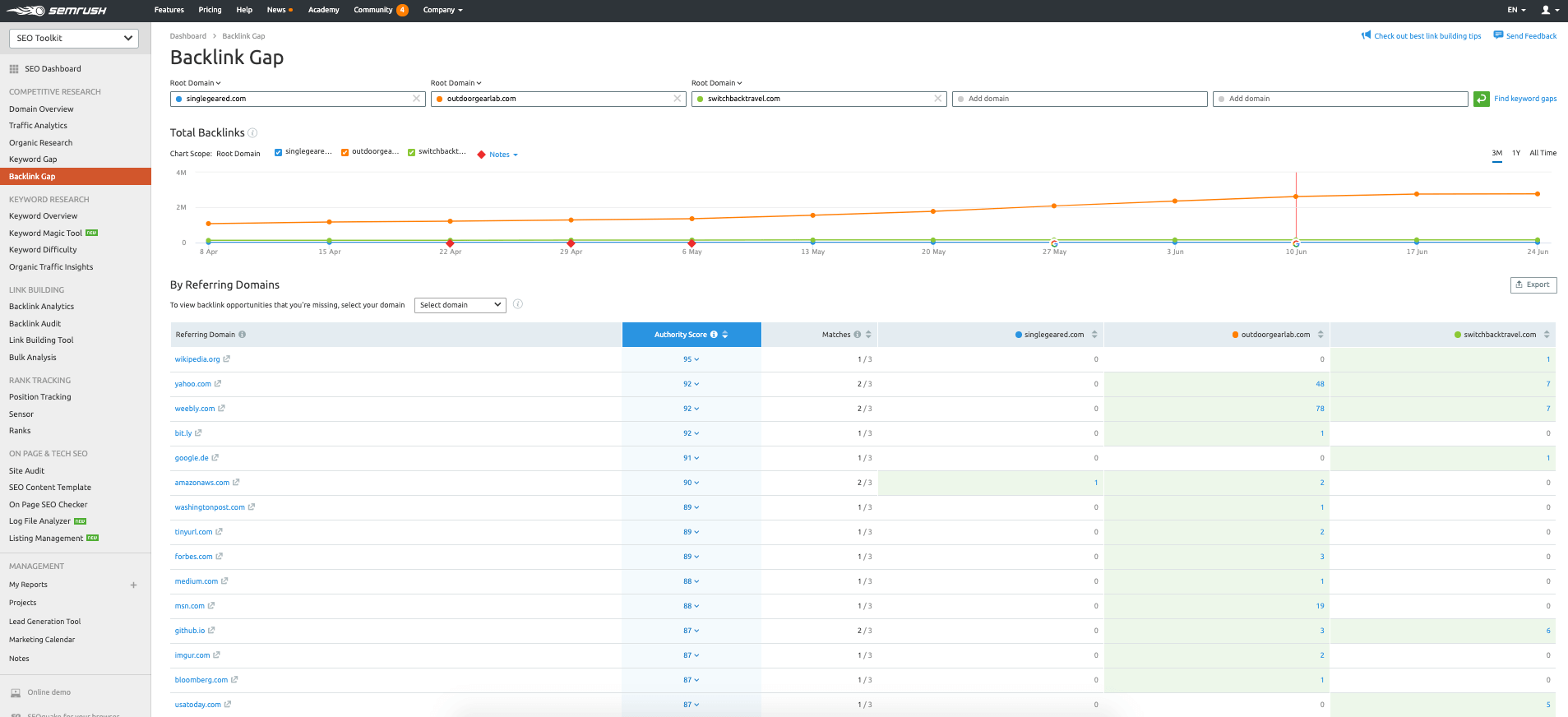Screen dimensions: 1568x717
Task: Click the Google update marker at 27 May
Action: click(x=1054, y=243)
